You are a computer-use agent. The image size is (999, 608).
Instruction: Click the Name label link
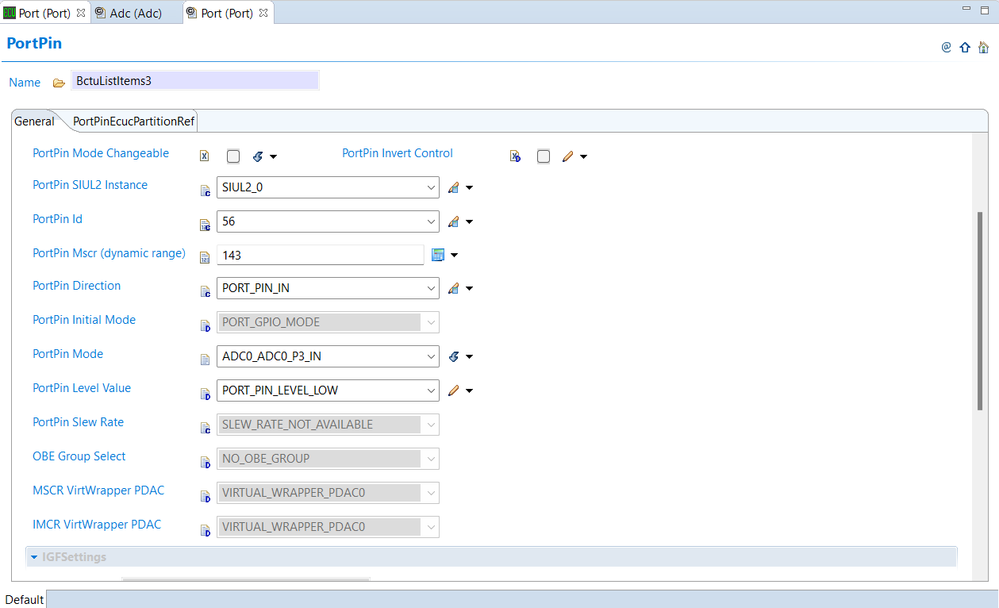(x=25, y=82)
